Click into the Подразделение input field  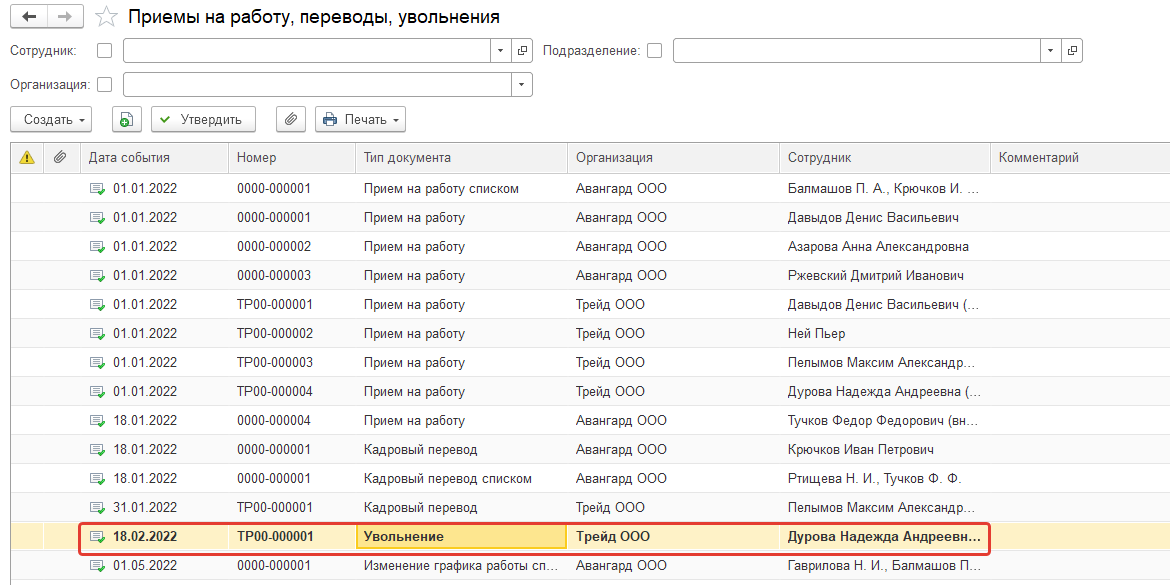click(856, 51)
